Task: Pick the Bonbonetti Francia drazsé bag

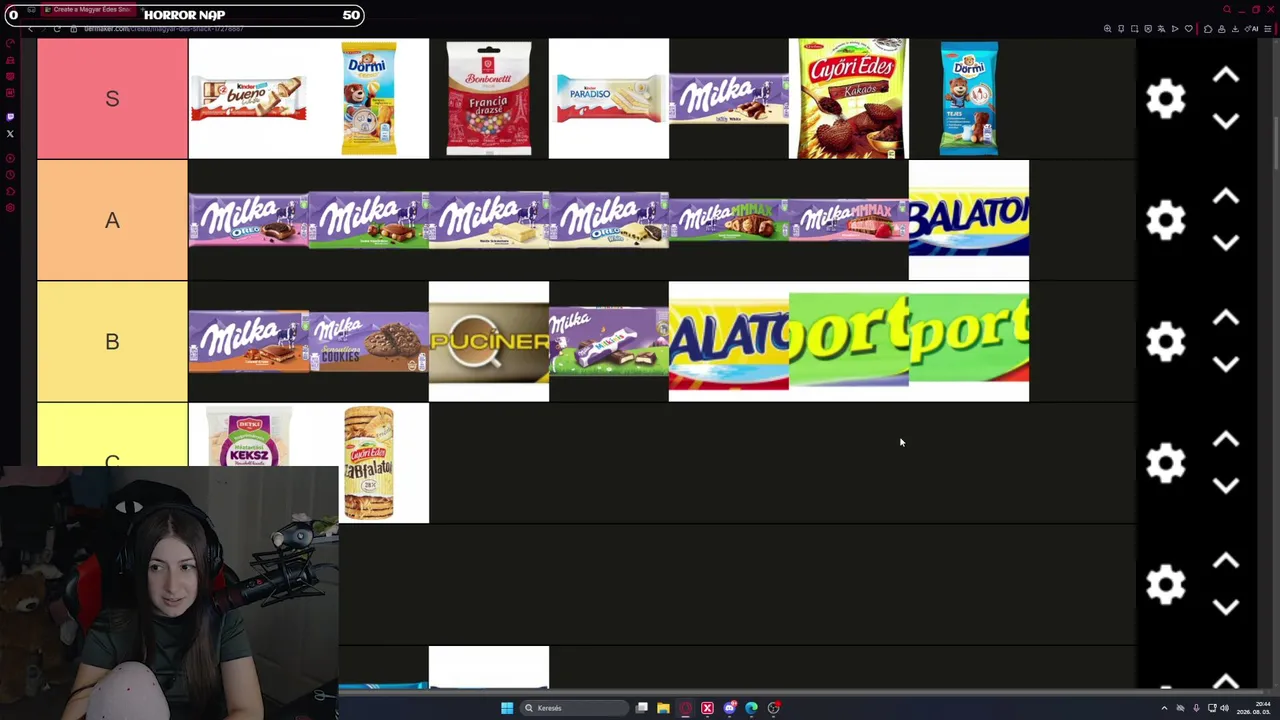Action: click(x=489, y=98)
